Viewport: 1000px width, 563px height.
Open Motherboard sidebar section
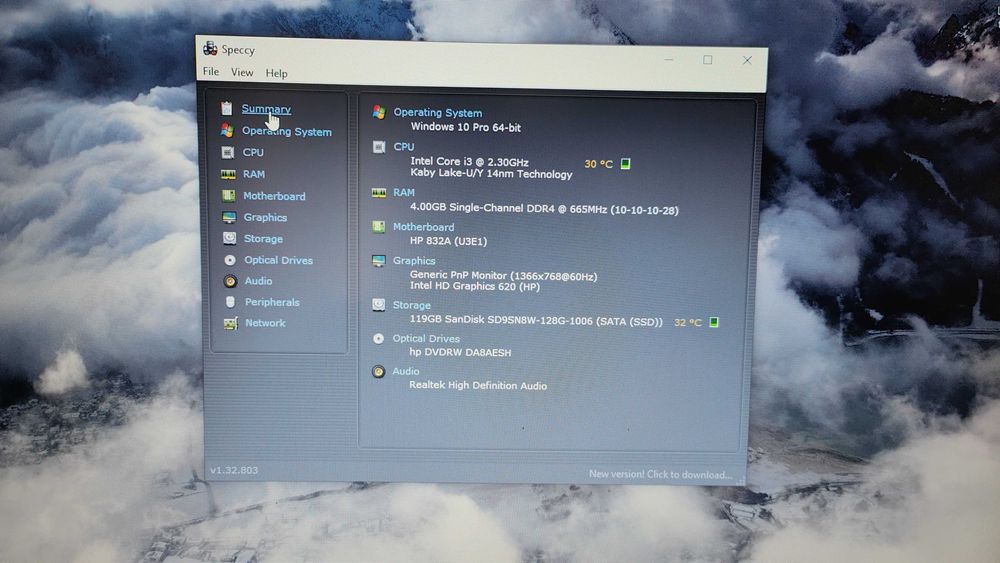coord(274,196)
